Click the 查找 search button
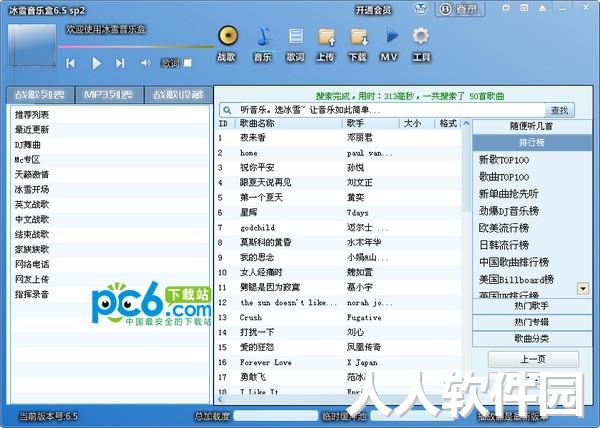The height and width of the screenshot is (428, 600). tap(559, 111)
